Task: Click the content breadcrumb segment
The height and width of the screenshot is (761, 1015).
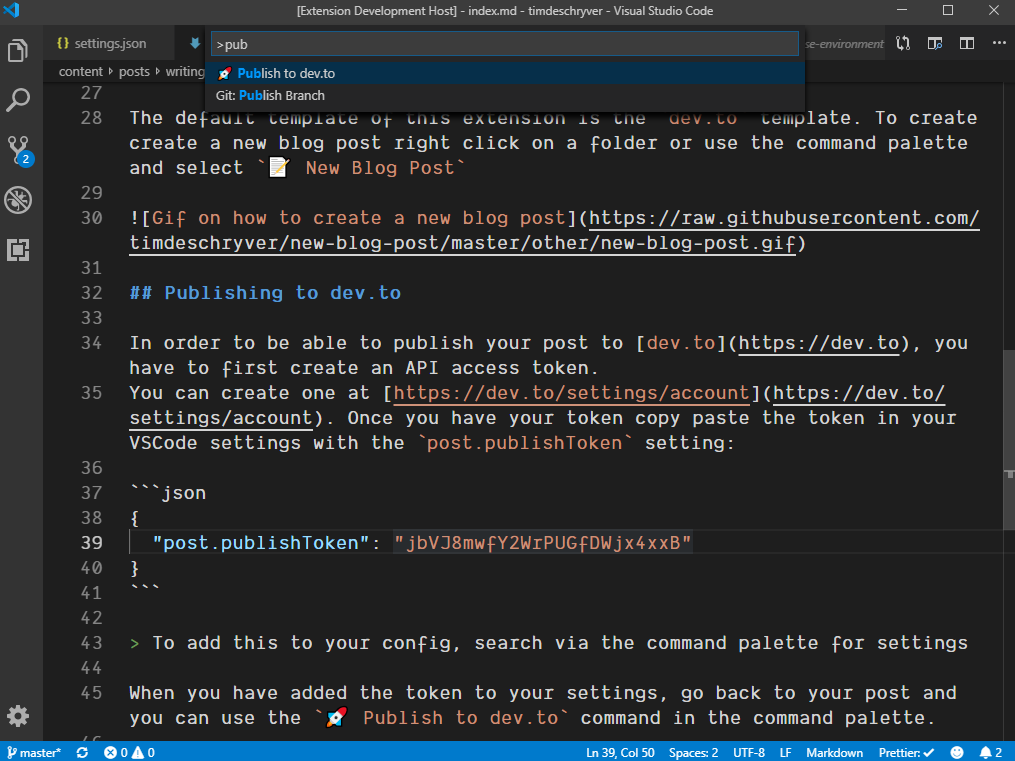Action: pos(80,71)
